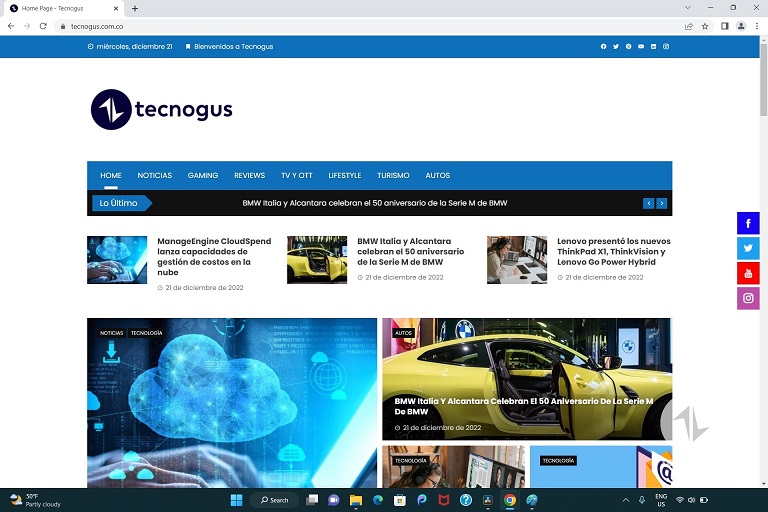Show next headline in Lo Último ticker
This screenshot has width=768, height=512.
tap(661, 203)
